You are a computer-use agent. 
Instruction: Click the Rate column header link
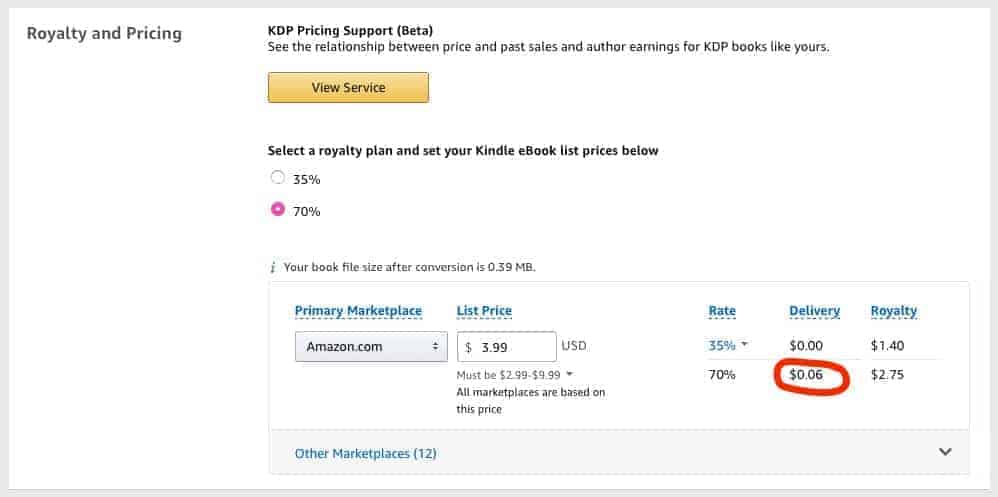pos(722,311)
